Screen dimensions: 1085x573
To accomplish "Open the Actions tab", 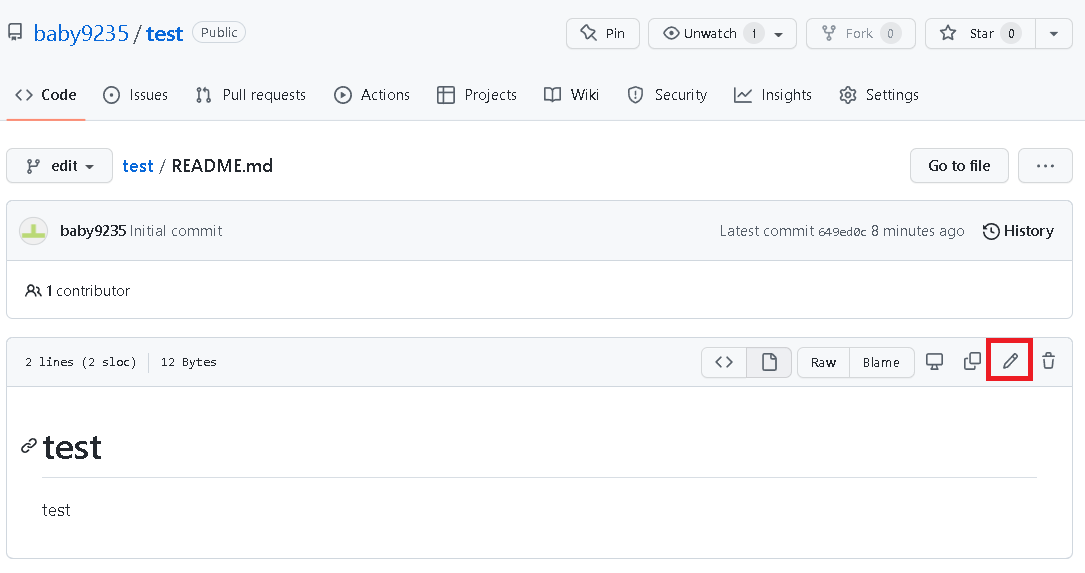I will coord(372,95).
